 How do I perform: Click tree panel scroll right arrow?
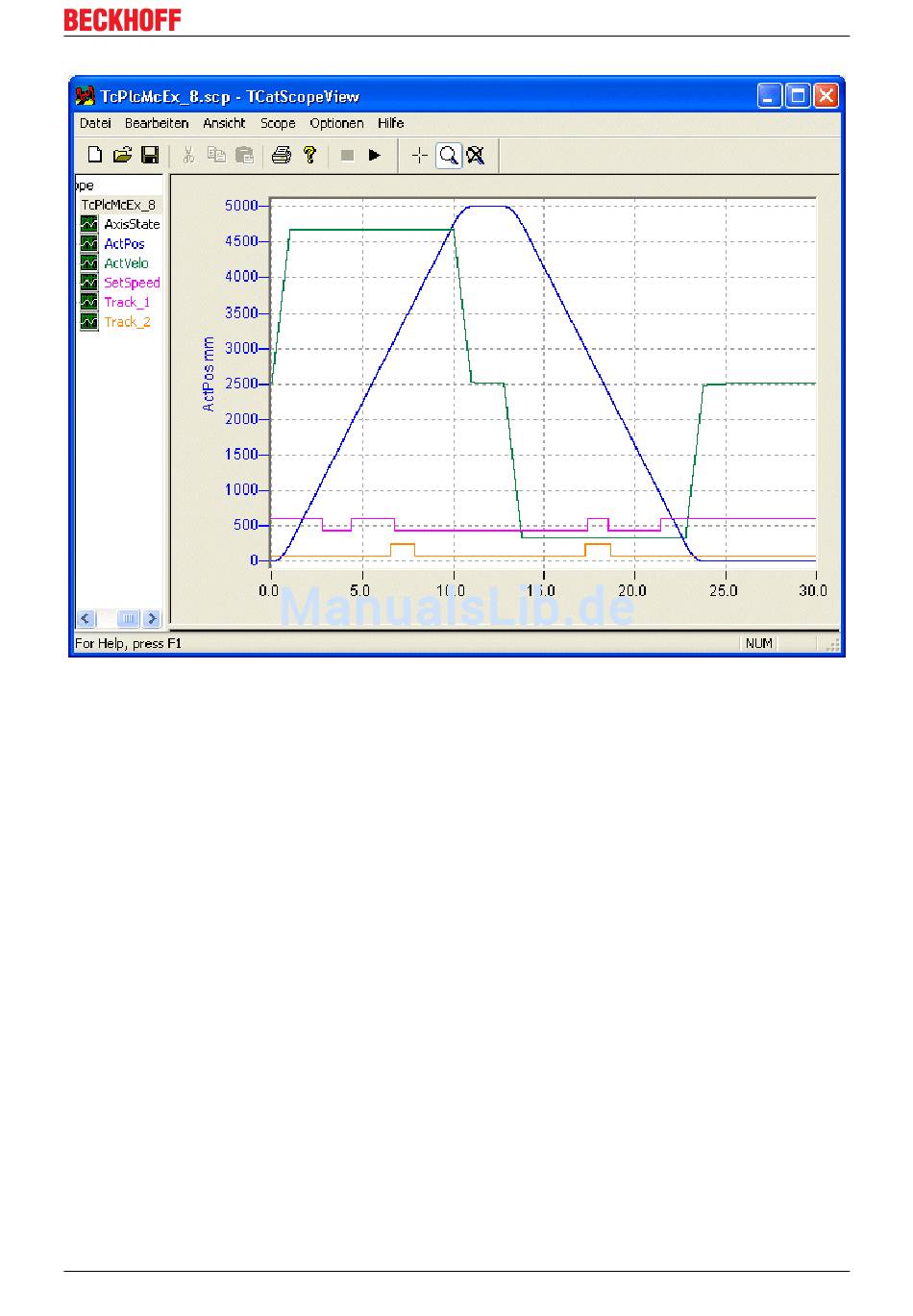[x=152, y=619]
